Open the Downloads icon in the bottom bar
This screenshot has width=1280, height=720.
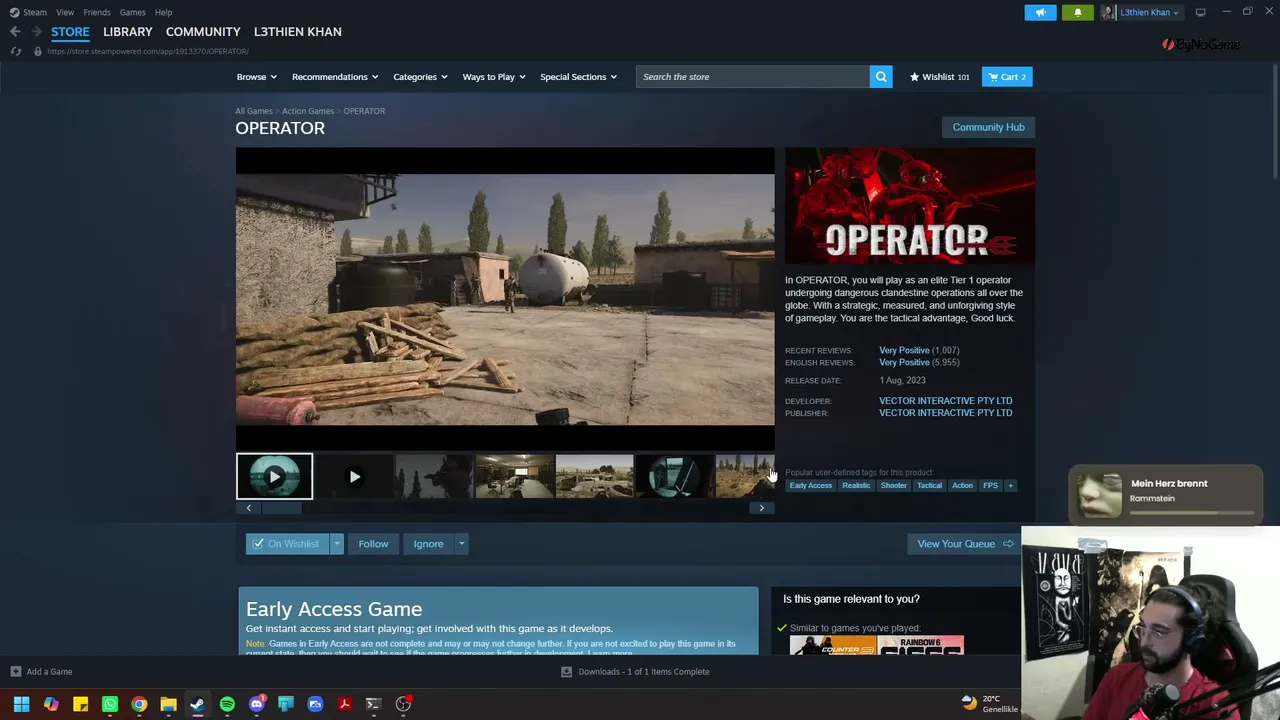click(566, 672)
